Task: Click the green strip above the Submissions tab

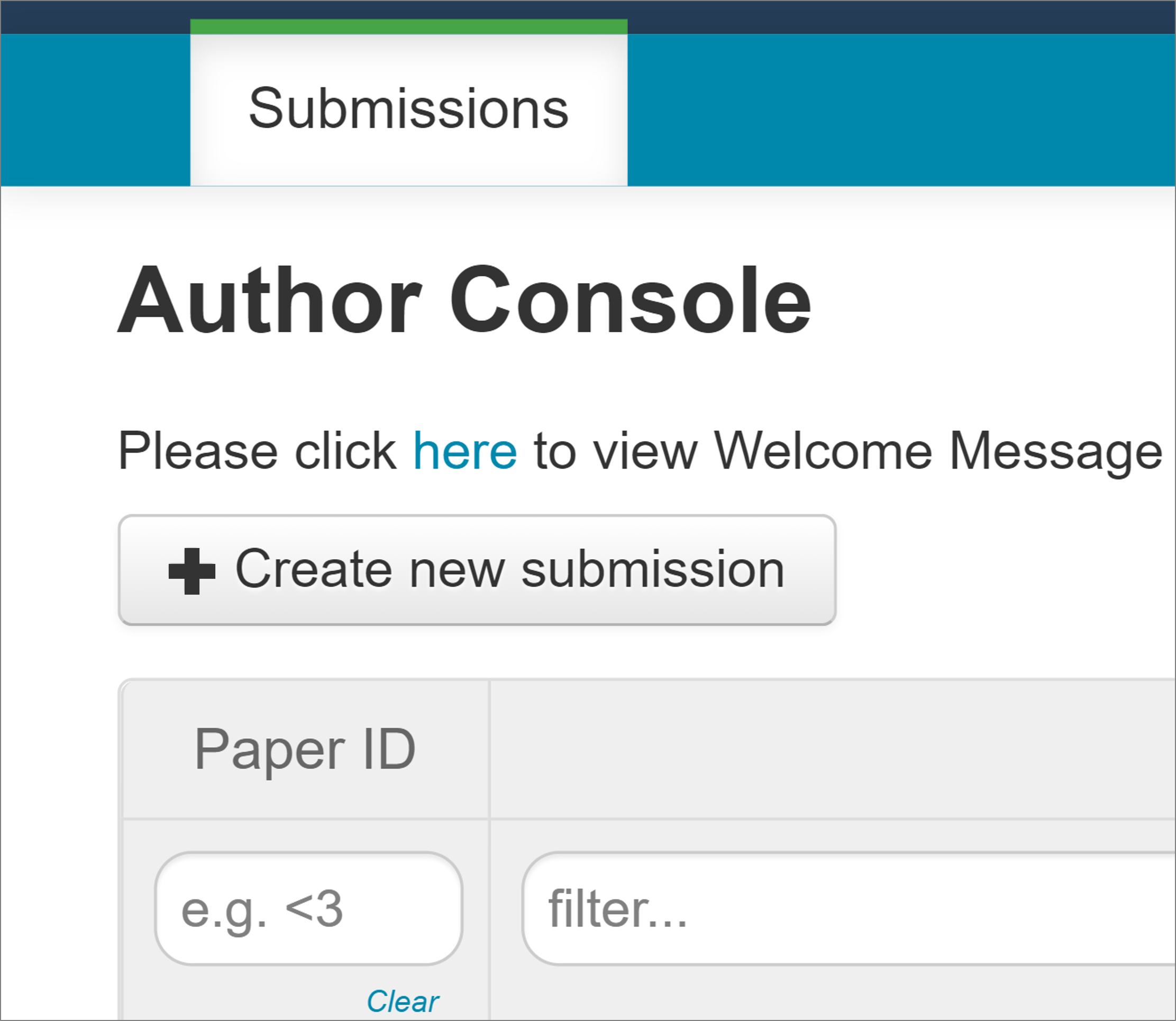Action: [408, 26]
